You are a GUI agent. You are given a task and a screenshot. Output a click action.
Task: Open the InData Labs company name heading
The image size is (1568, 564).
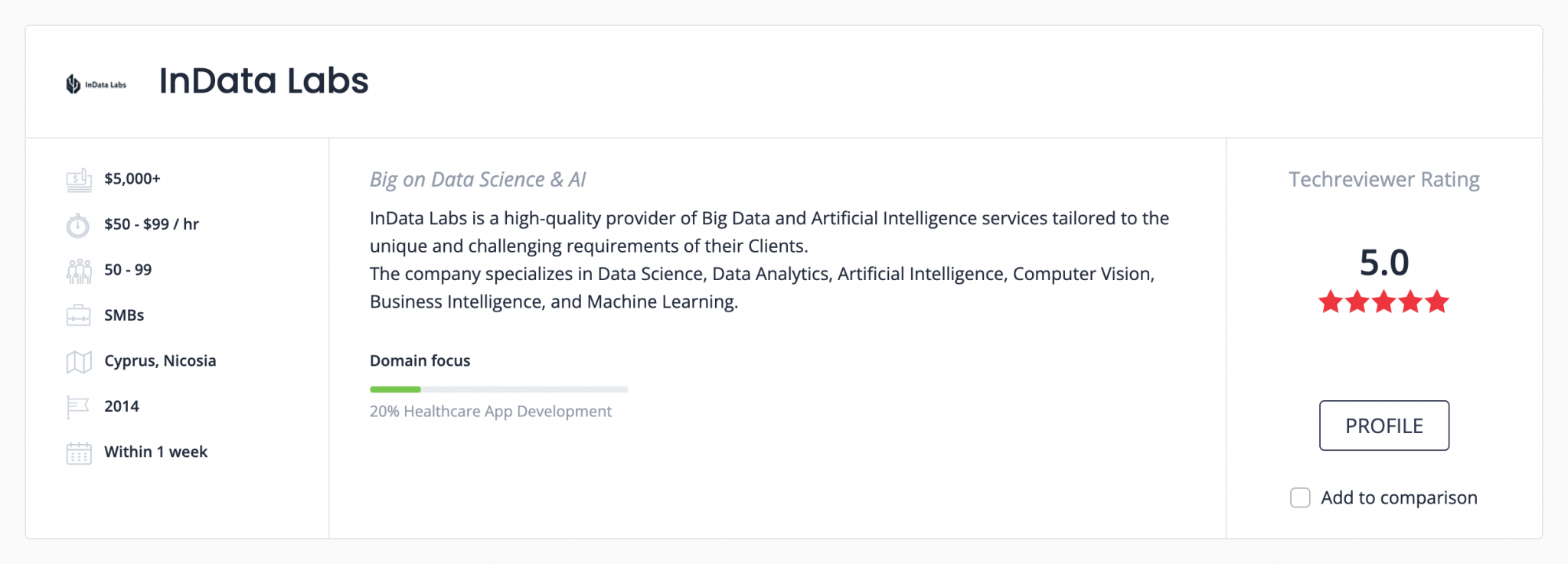click(264, 81)
